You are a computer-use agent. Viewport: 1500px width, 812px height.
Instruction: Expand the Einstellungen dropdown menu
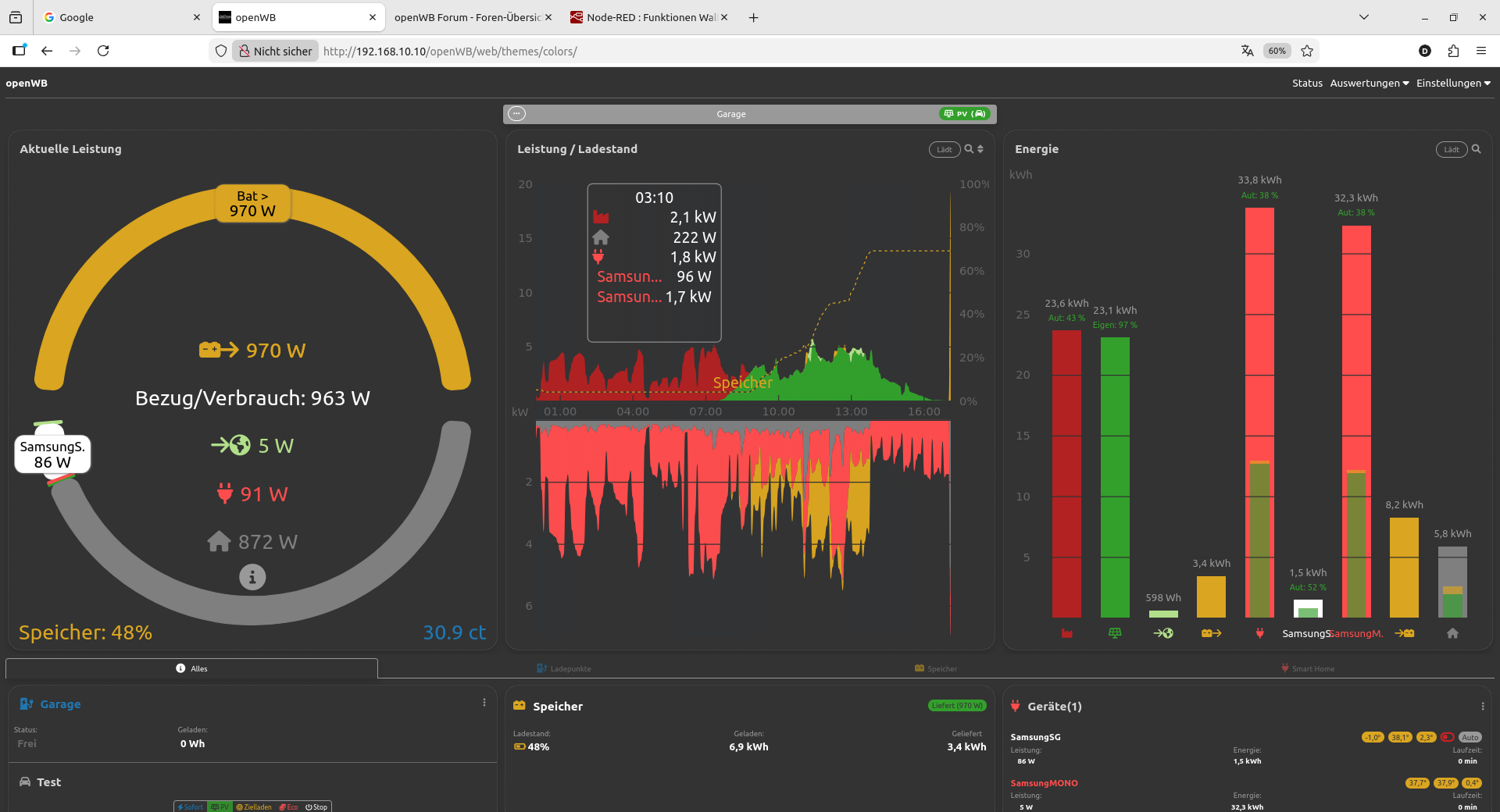coord(1452,84)
